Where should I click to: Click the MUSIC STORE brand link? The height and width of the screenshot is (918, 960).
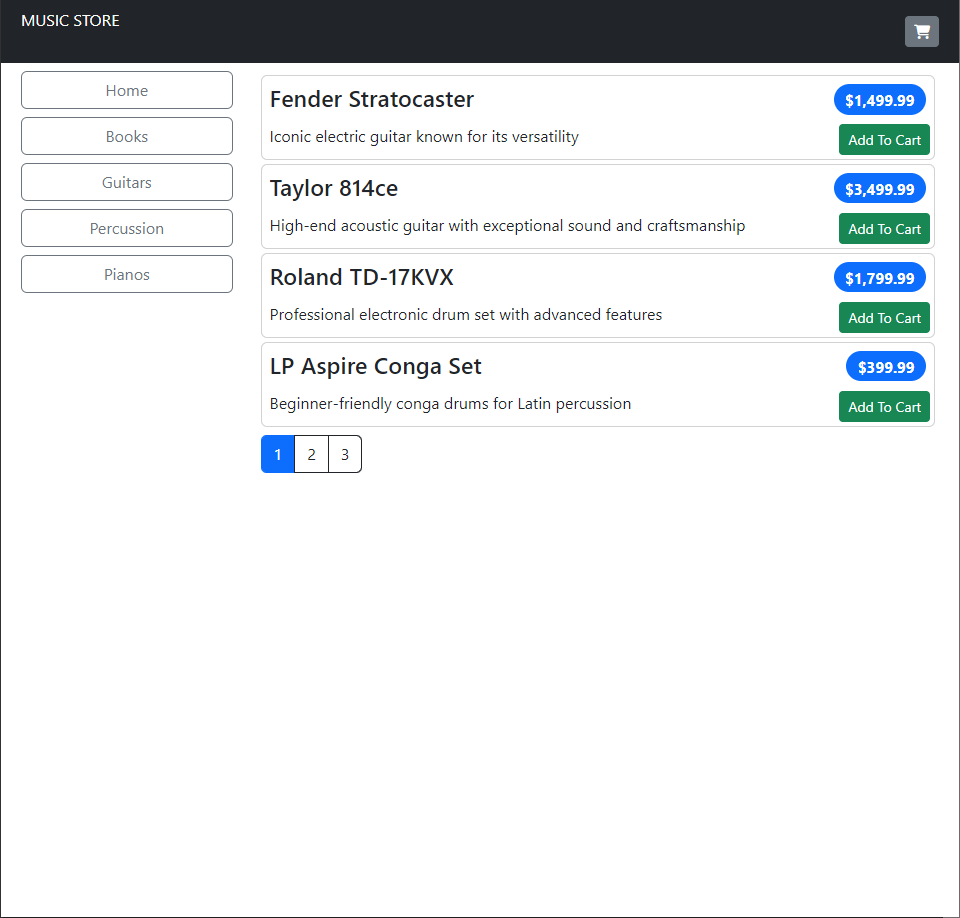[70, 21]
